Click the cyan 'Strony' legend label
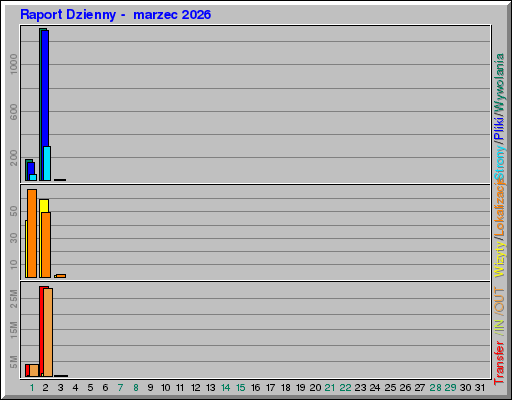The width and height of the screenshot is (512, 400). (499, 163)
